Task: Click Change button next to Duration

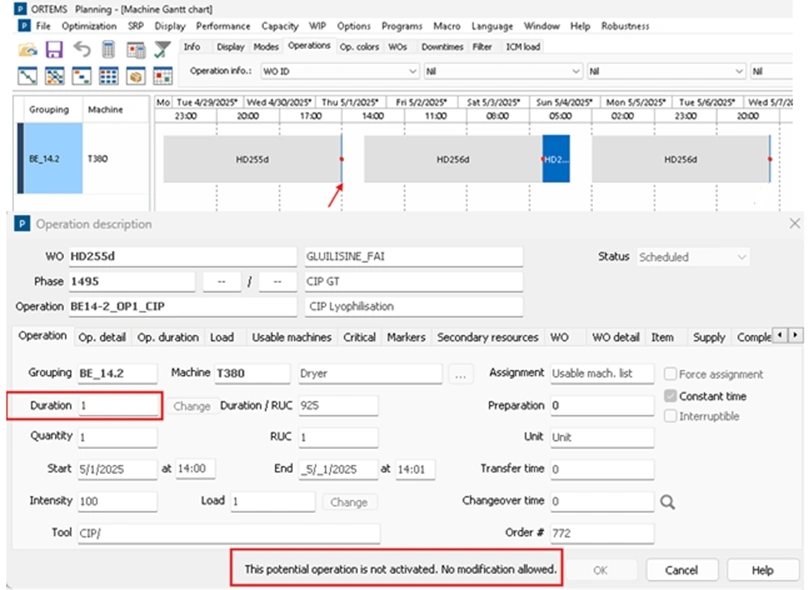Action: [191, 406]
